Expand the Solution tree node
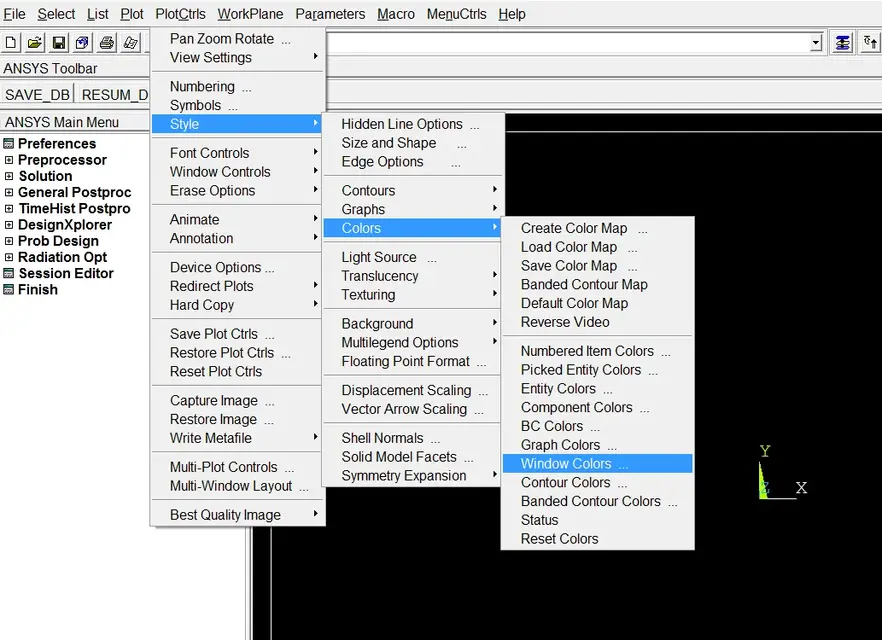 8,176
